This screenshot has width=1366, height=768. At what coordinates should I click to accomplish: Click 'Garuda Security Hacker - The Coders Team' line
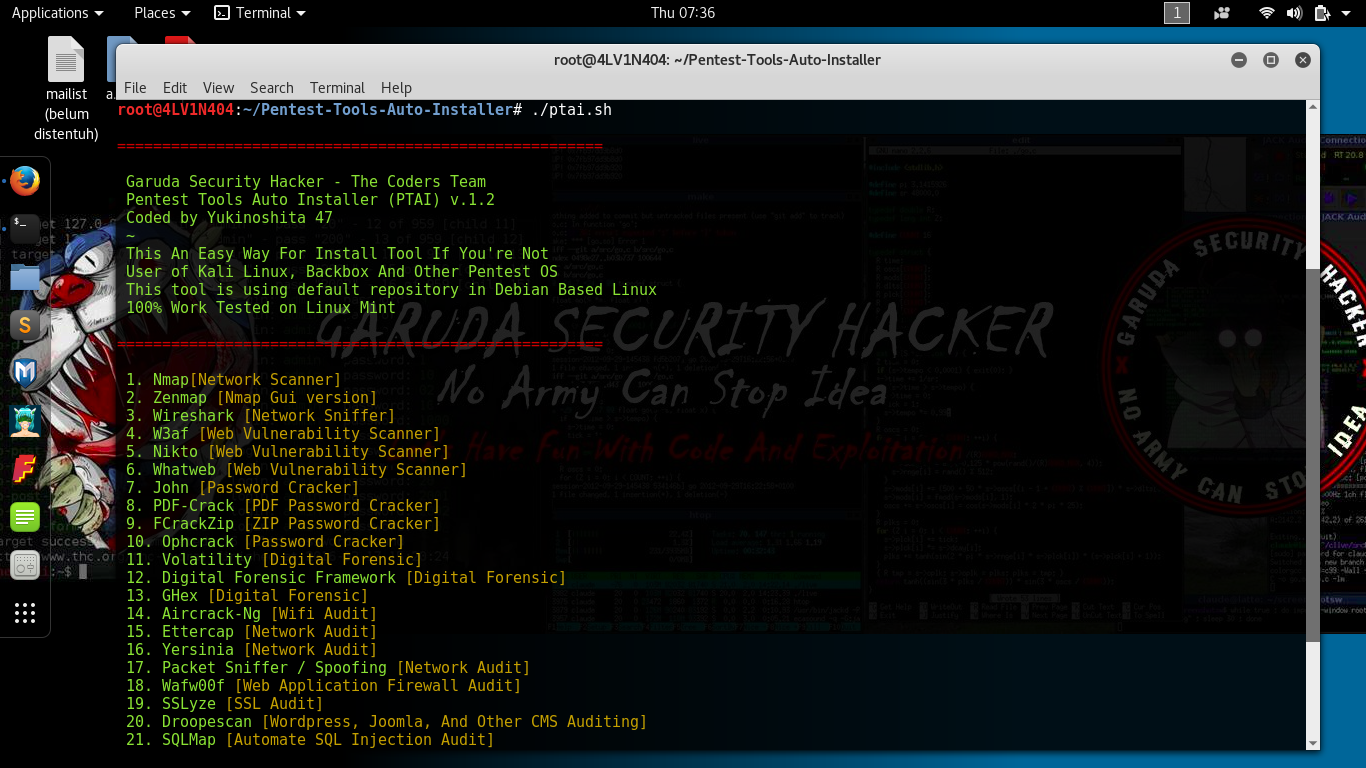click(306, 182)
